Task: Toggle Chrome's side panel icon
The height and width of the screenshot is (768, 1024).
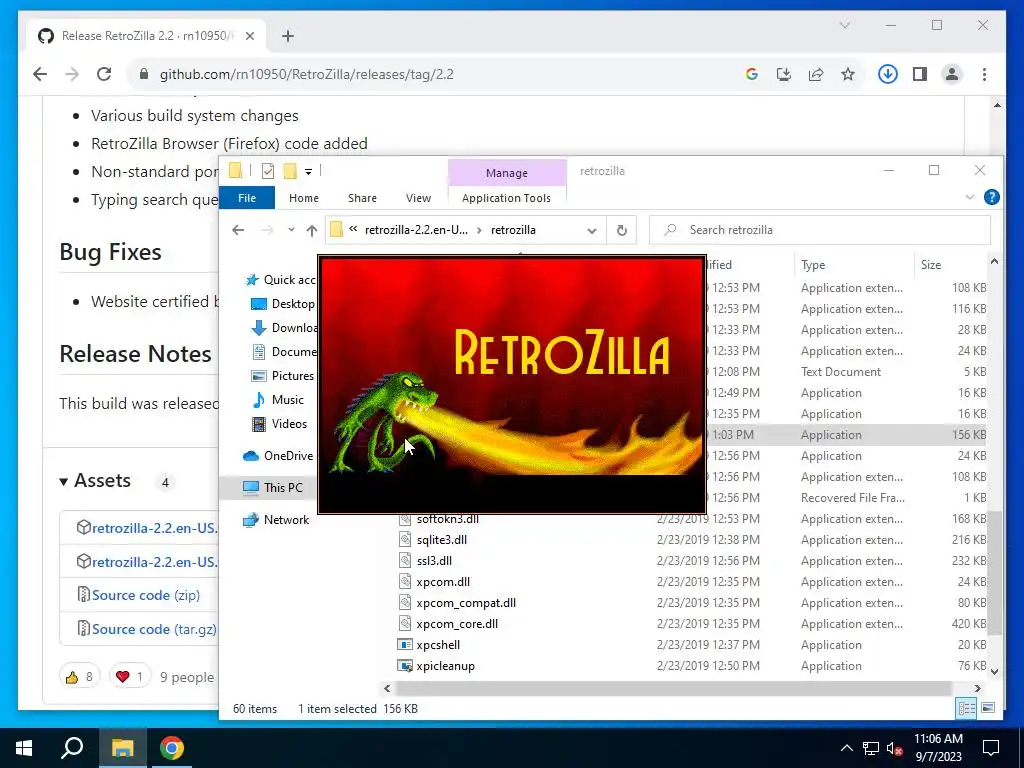Action: click(920, 74)
